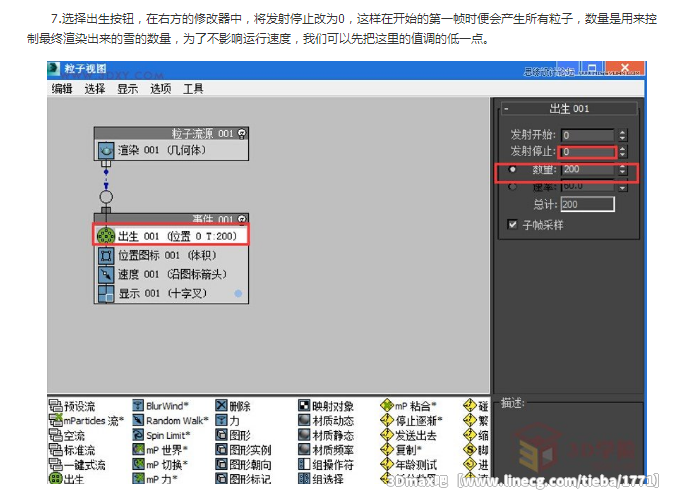This screenshot has height=500, width=699.
Task: Select the mP 世界 operator icon
Action: 138,450
